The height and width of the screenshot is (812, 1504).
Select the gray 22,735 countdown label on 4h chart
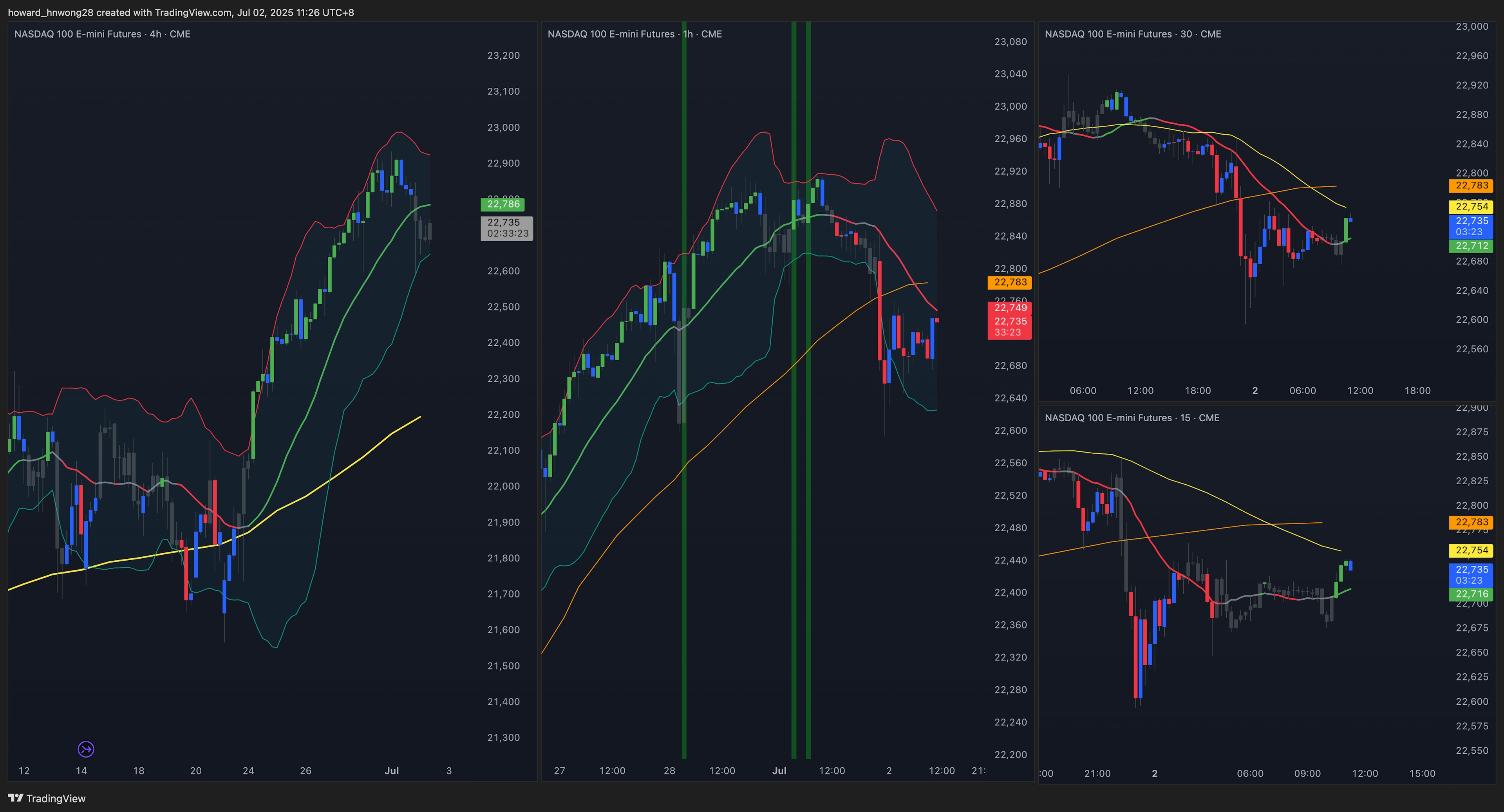tap(507, 228)
